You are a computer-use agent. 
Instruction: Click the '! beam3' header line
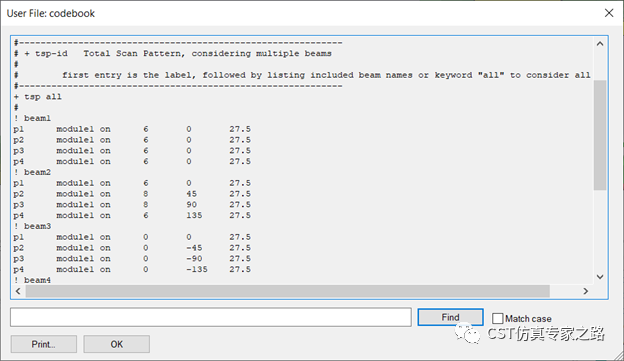(32, 226)
